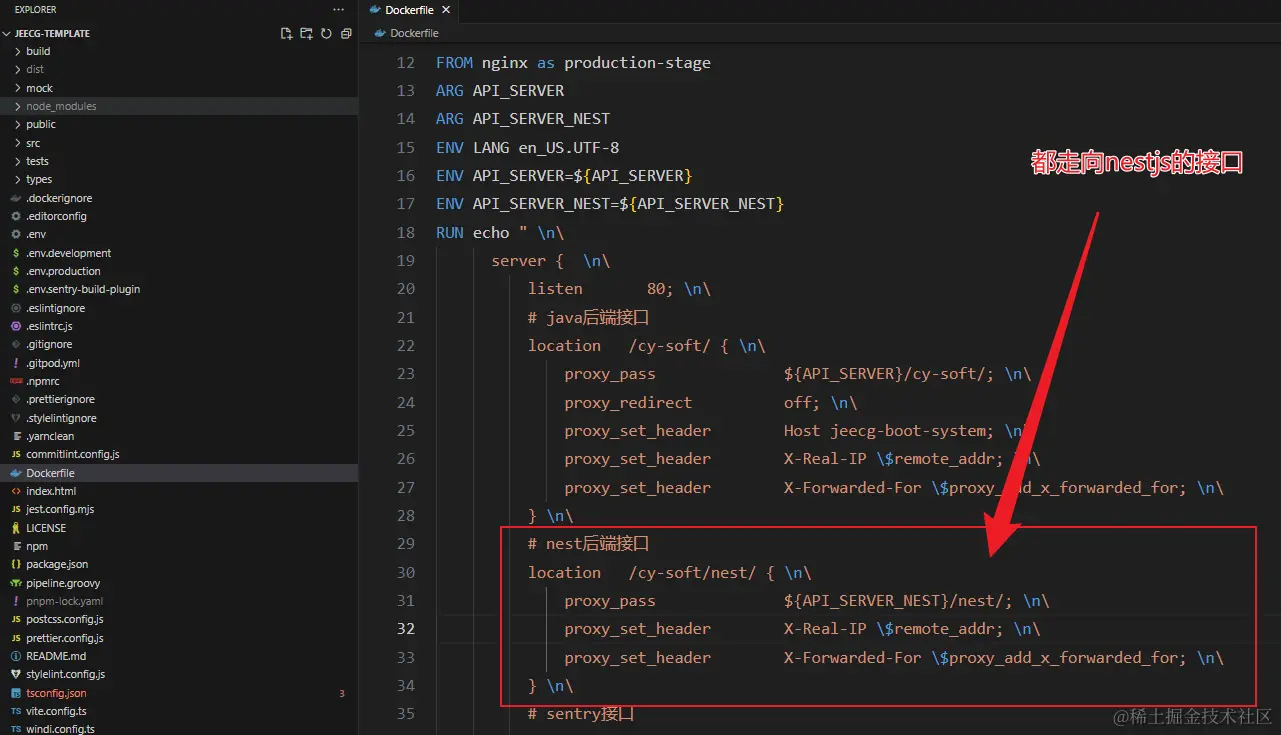The image size is (1281, 735).
Task: Click 'FROM nginx as production-stage' line
Action: point(573,62)
